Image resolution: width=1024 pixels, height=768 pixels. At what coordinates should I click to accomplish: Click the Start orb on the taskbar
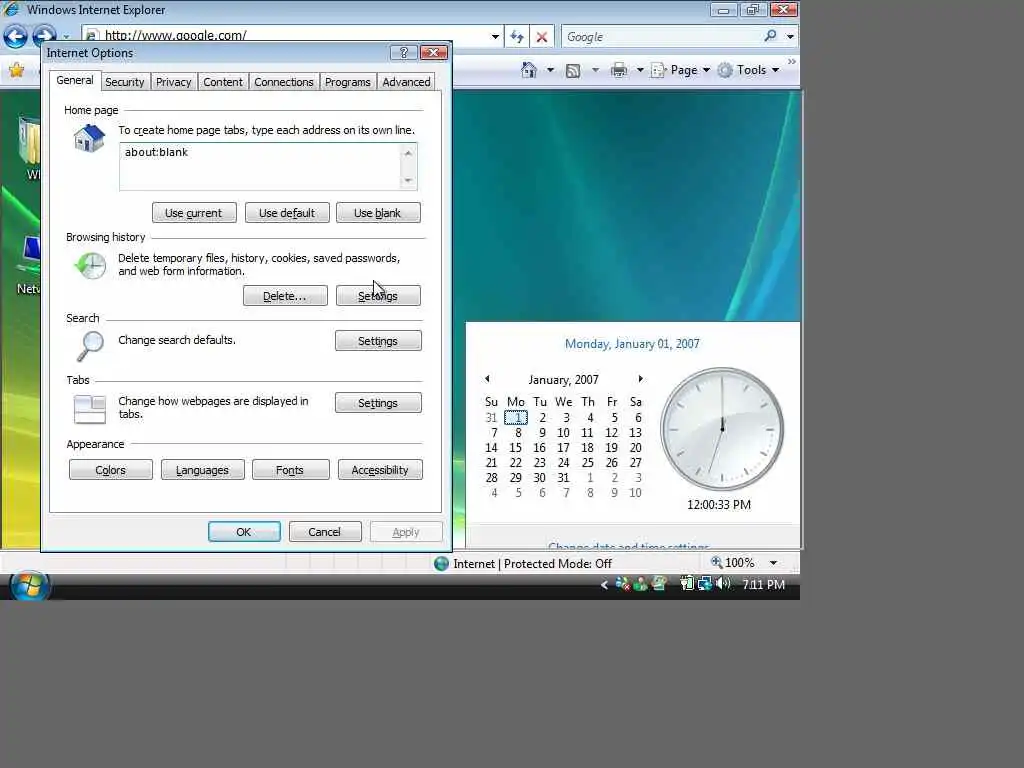coord(29,585)
